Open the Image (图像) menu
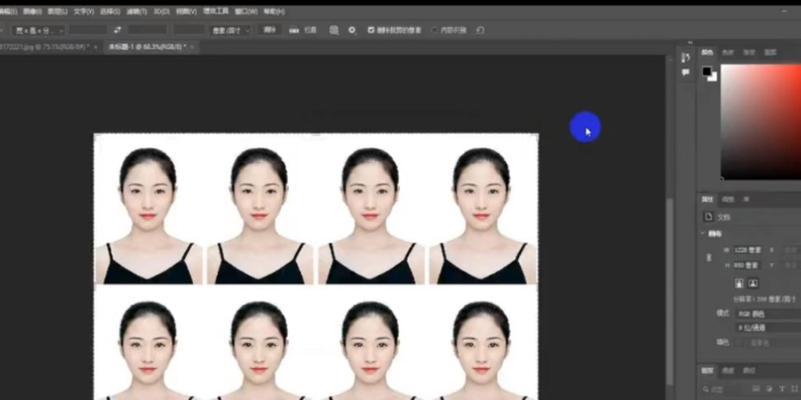This screenshot has height=400, width=801. (x=32, y=11)
